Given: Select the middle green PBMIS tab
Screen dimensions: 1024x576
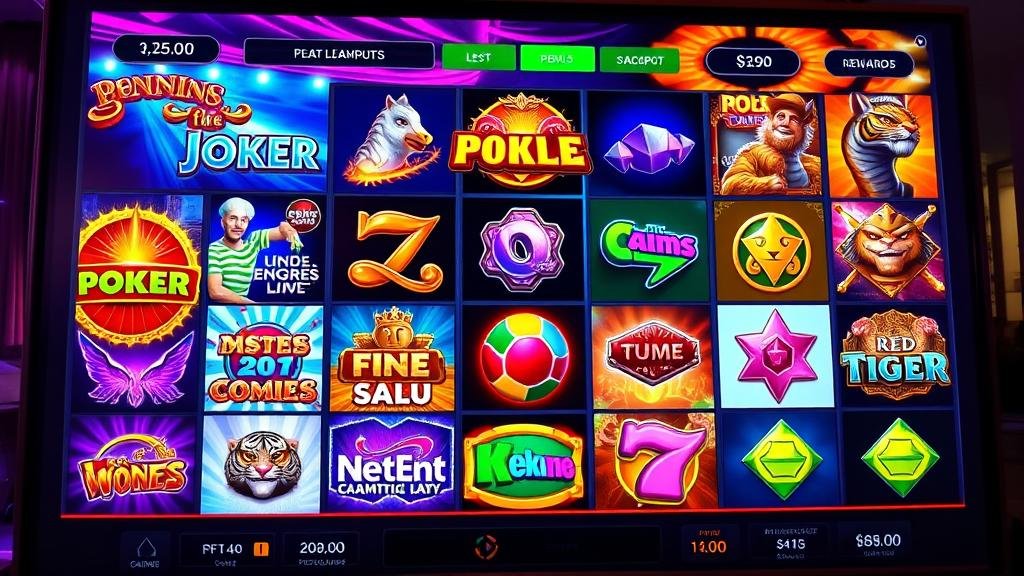Looking at the screenshot, I should click(557, 59).
